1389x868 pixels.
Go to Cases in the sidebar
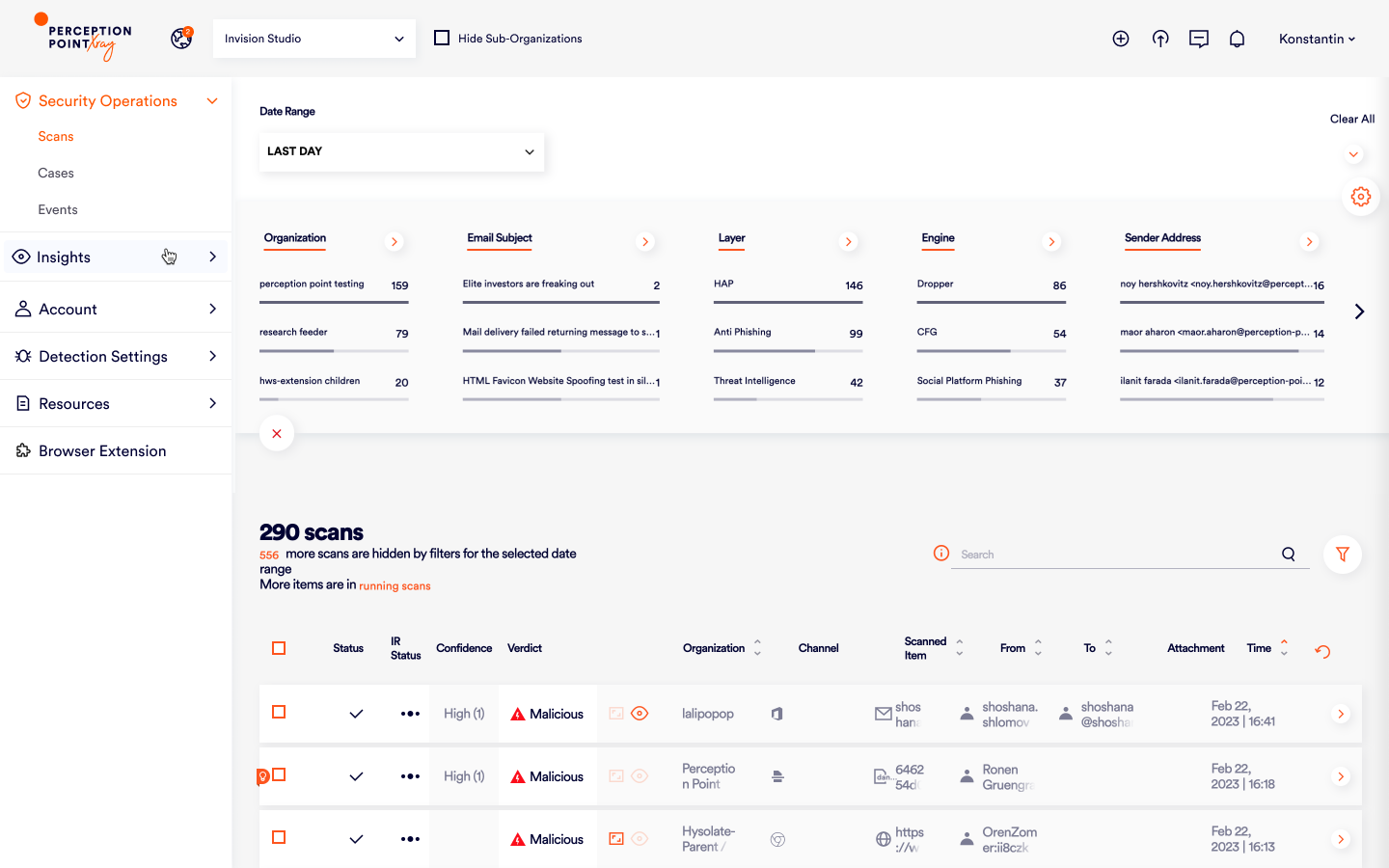point(56,173)
